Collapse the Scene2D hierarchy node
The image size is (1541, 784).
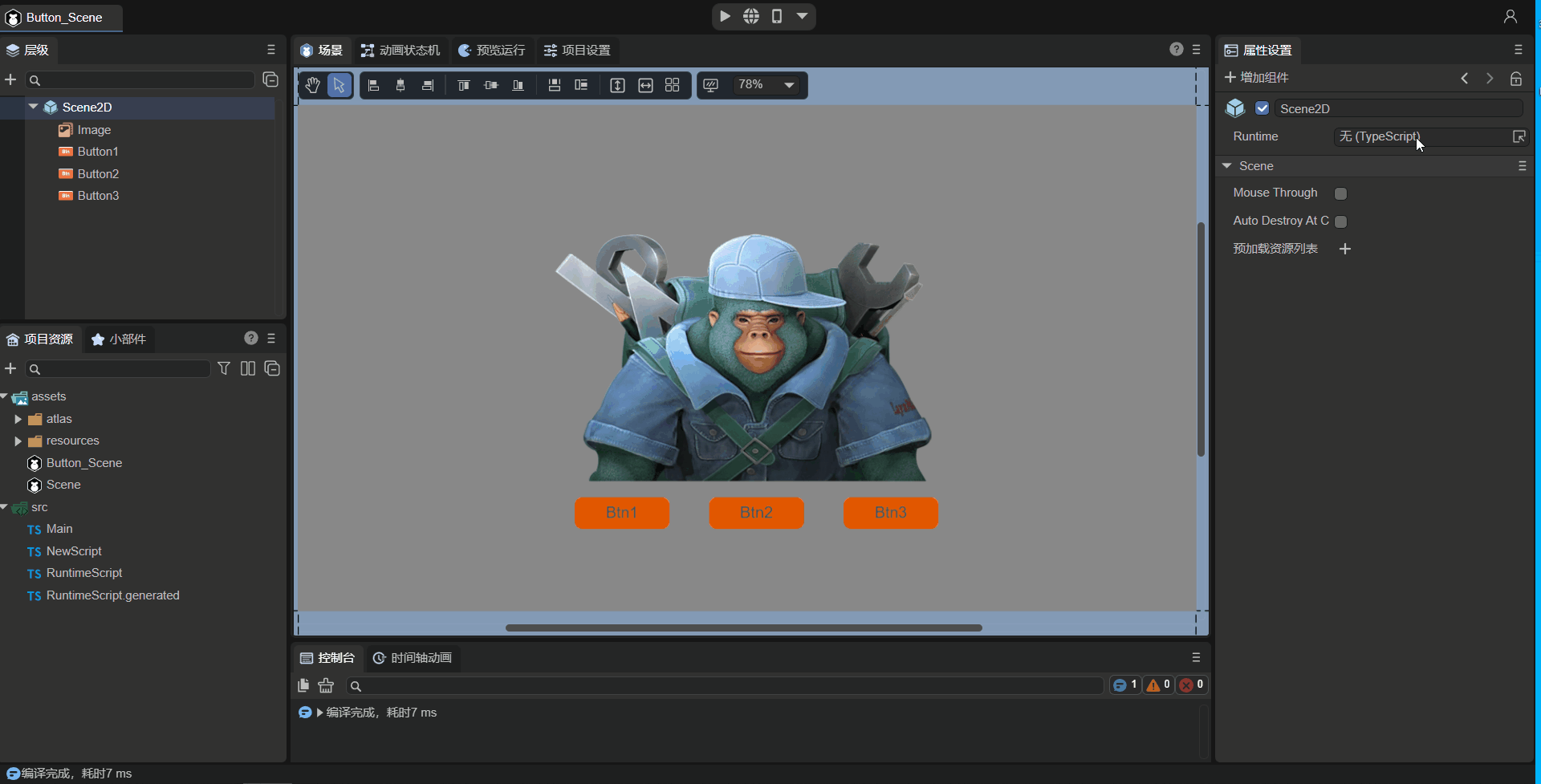(x=34, y=107)
